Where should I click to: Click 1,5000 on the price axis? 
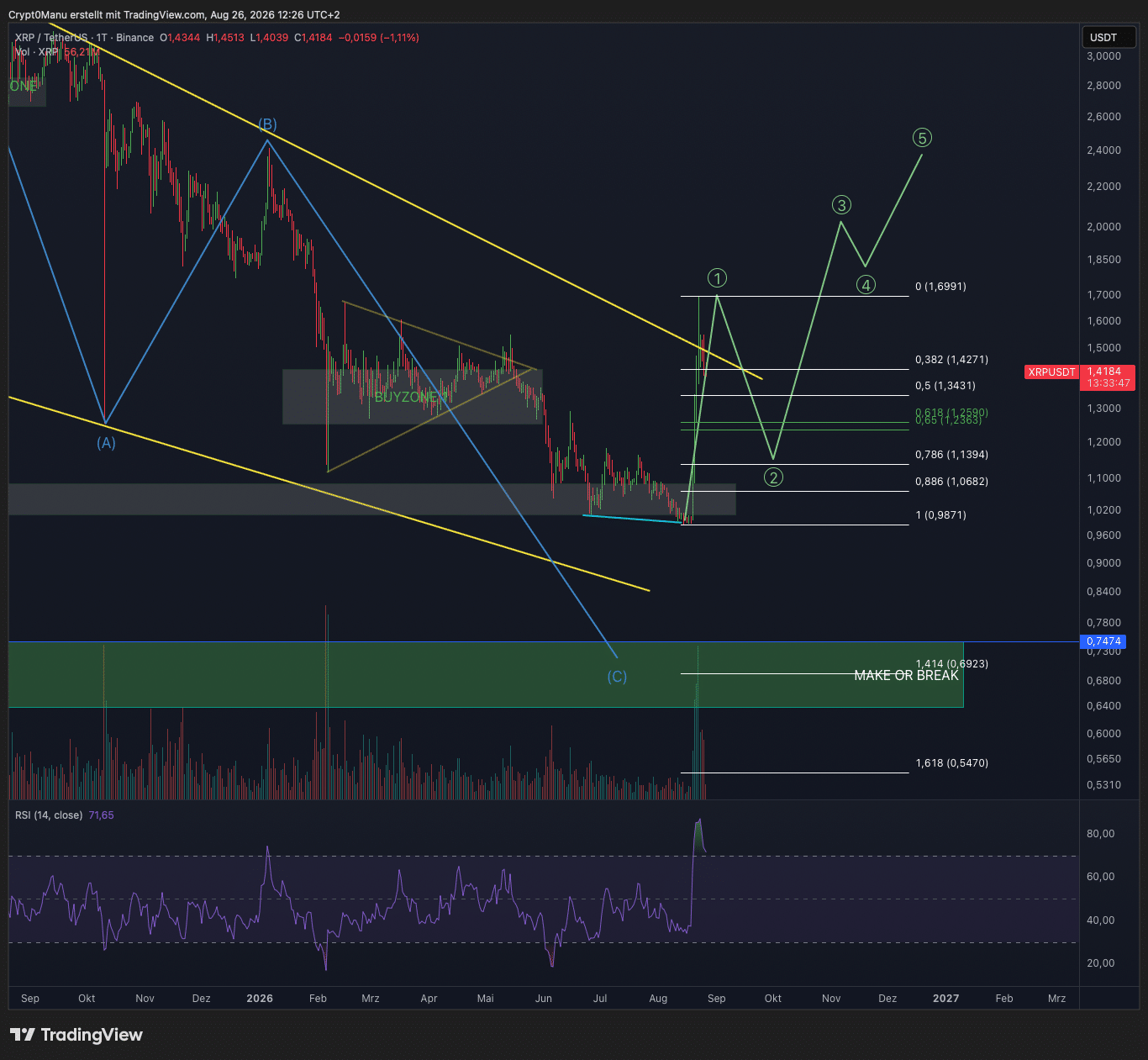[1103, 348]
